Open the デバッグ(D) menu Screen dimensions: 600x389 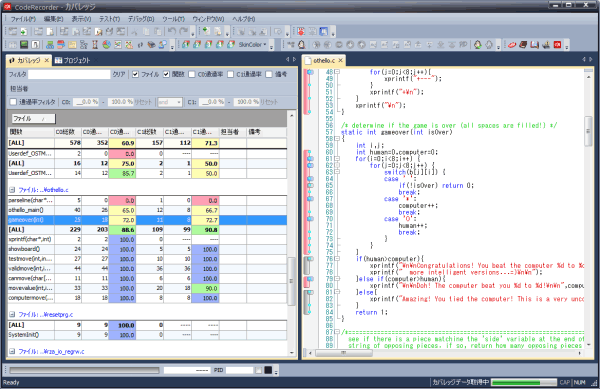pyautogui.click(x=141, y=19)
